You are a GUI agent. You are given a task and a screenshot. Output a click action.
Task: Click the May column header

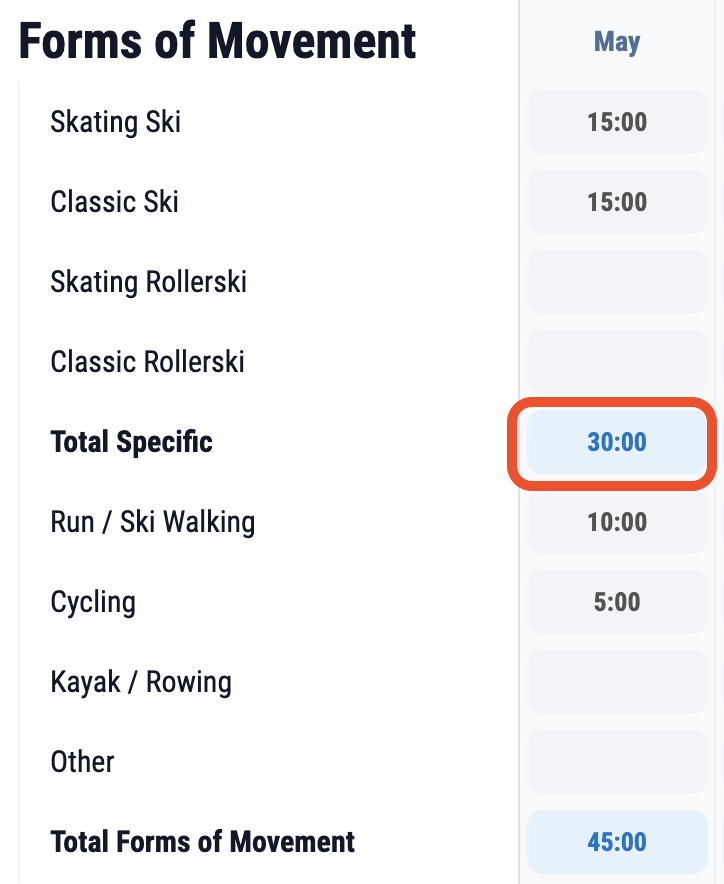point(617,42)
